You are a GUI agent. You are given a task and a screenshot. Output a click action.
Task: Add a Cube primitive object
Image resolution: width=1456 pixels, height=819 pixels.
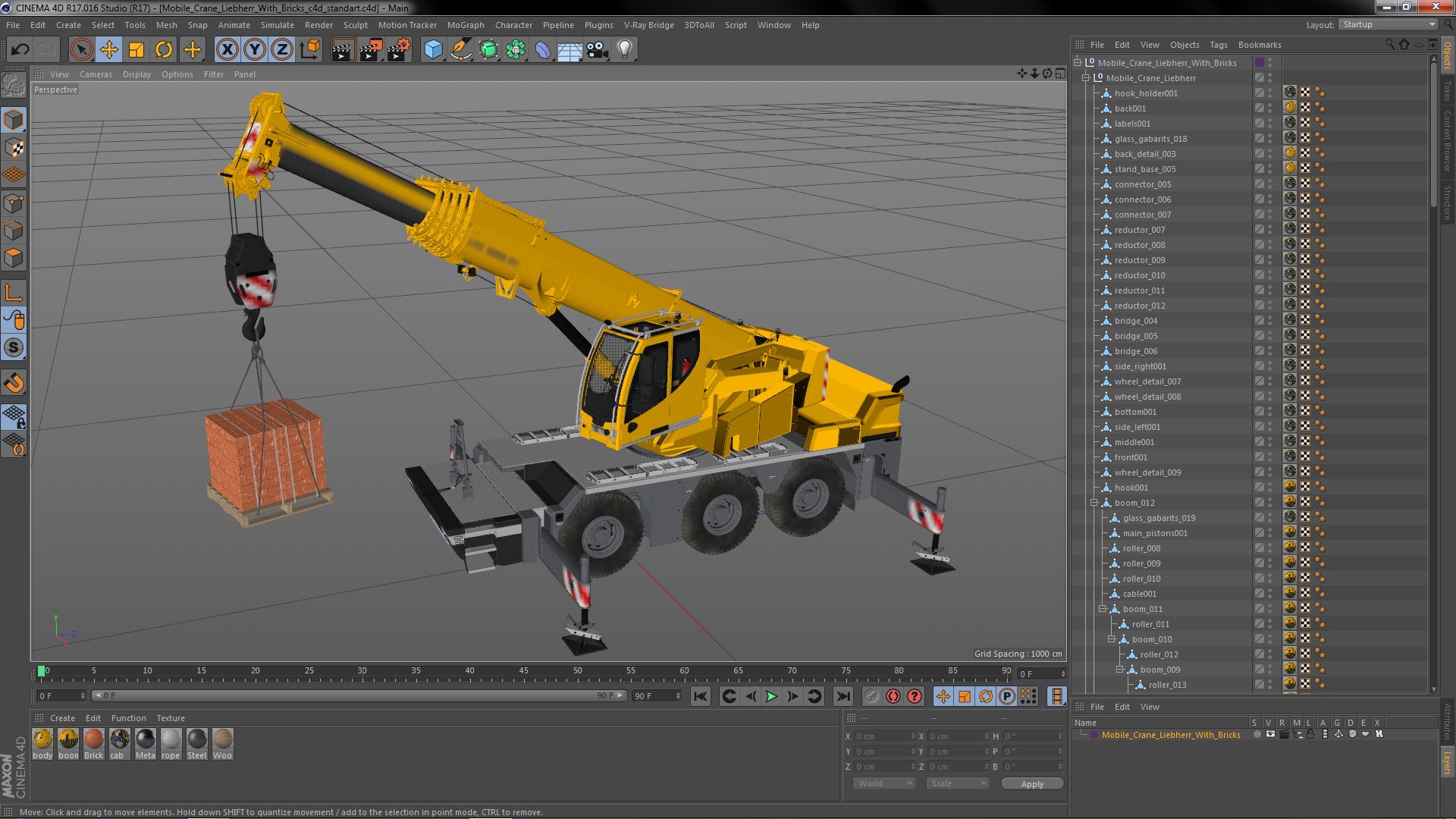(x=433, y=50)
